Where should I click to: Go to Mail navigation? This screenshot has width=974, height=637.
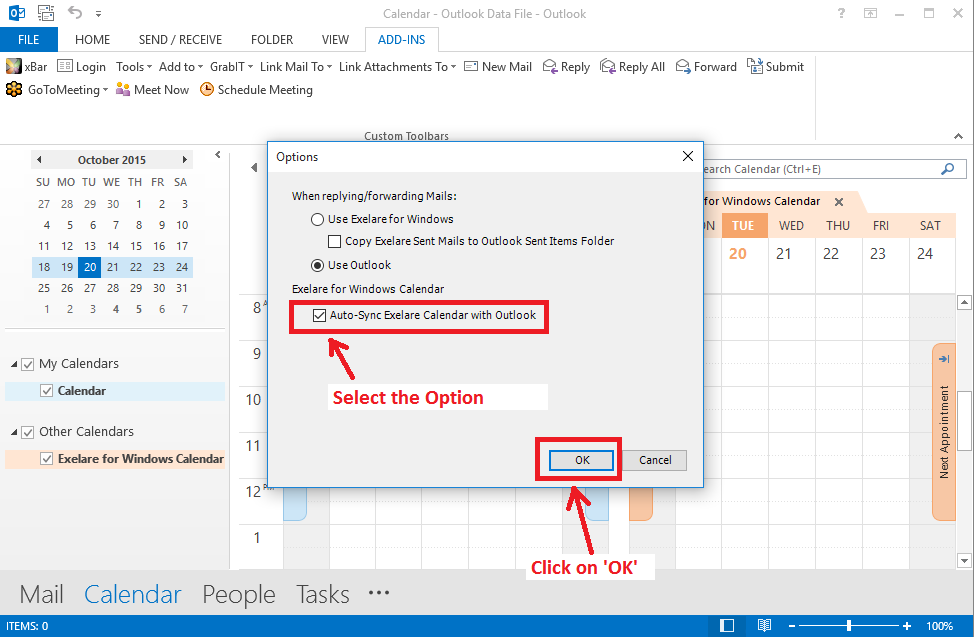coord(41,594)
